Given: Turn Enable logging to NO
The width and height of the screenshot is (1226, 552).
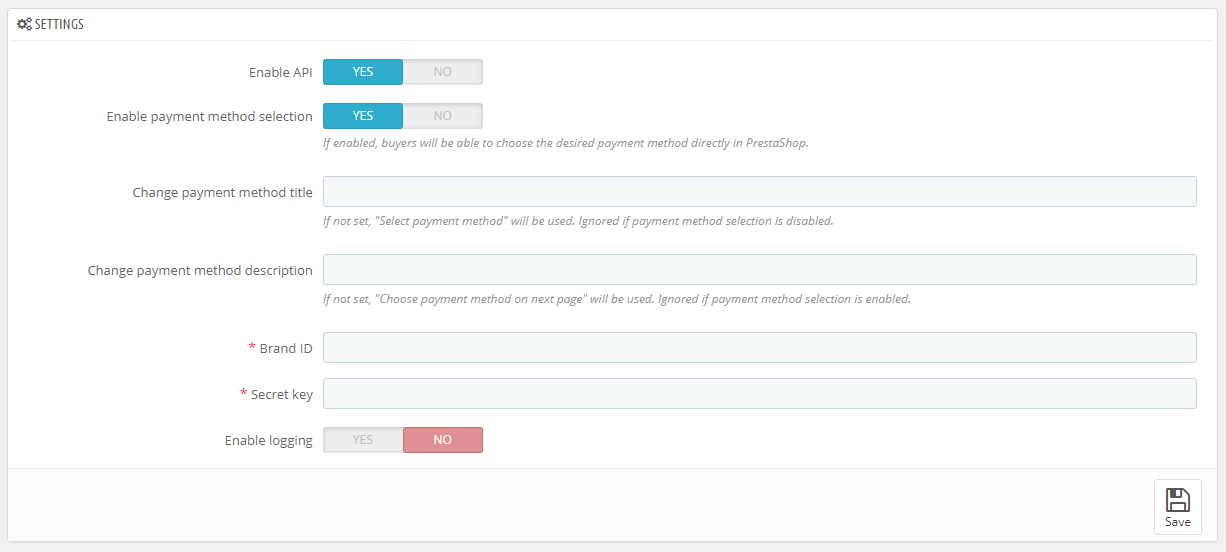Looking at the screenshot, I should pos(443,440).
